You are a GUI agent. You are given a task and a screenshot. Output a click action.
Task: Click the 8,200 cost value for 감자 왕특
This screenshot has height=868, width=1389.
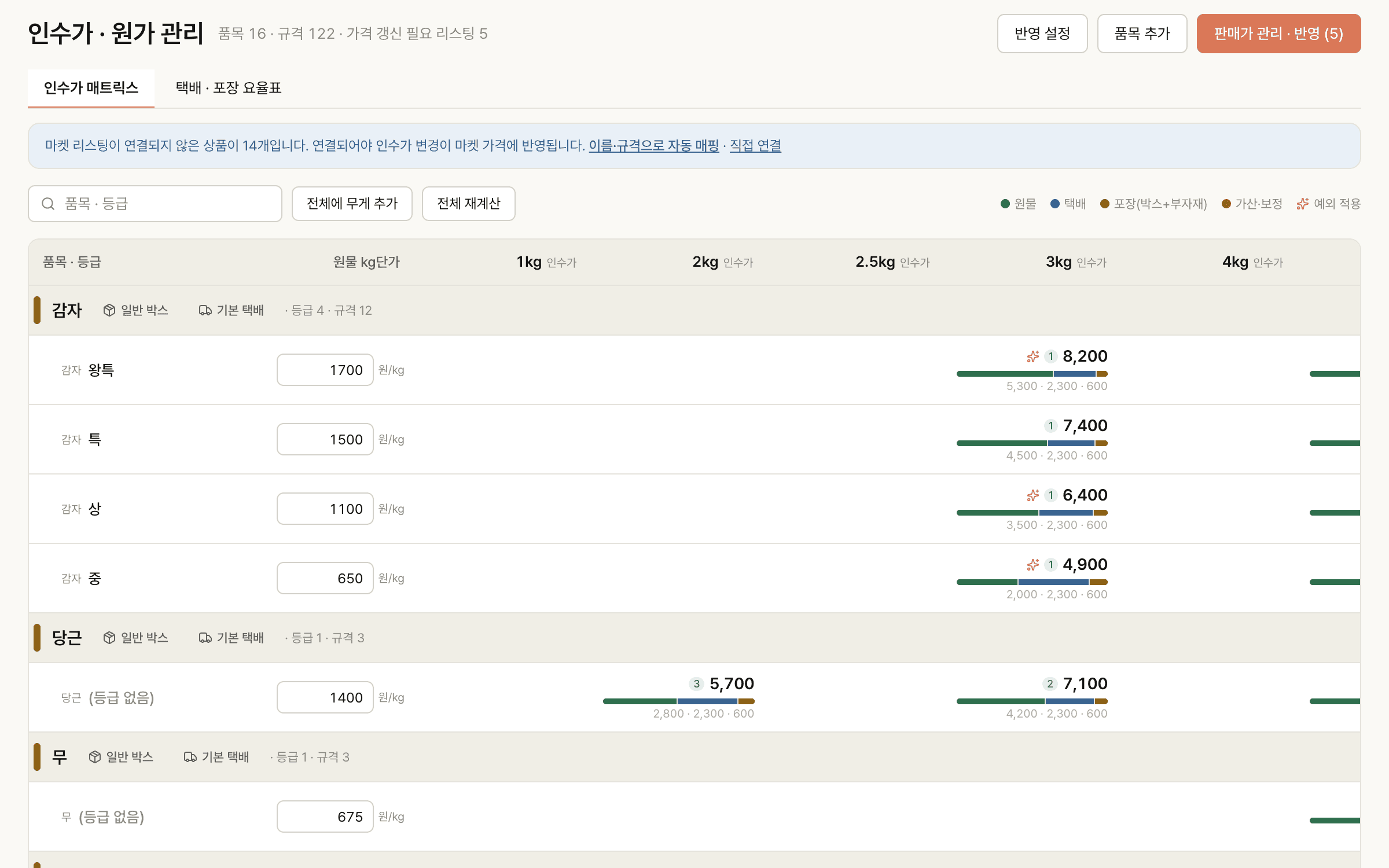coord(1085,356)
